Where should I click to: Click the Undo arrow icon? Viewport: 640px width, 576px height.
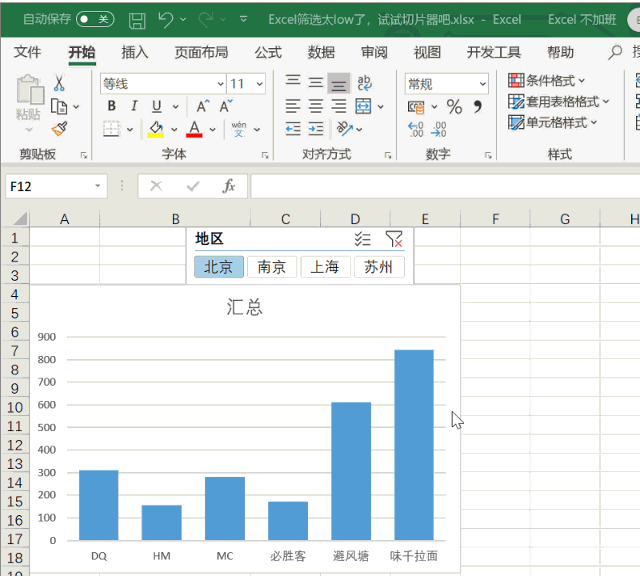pyautogui.click(x=166, y=19)
